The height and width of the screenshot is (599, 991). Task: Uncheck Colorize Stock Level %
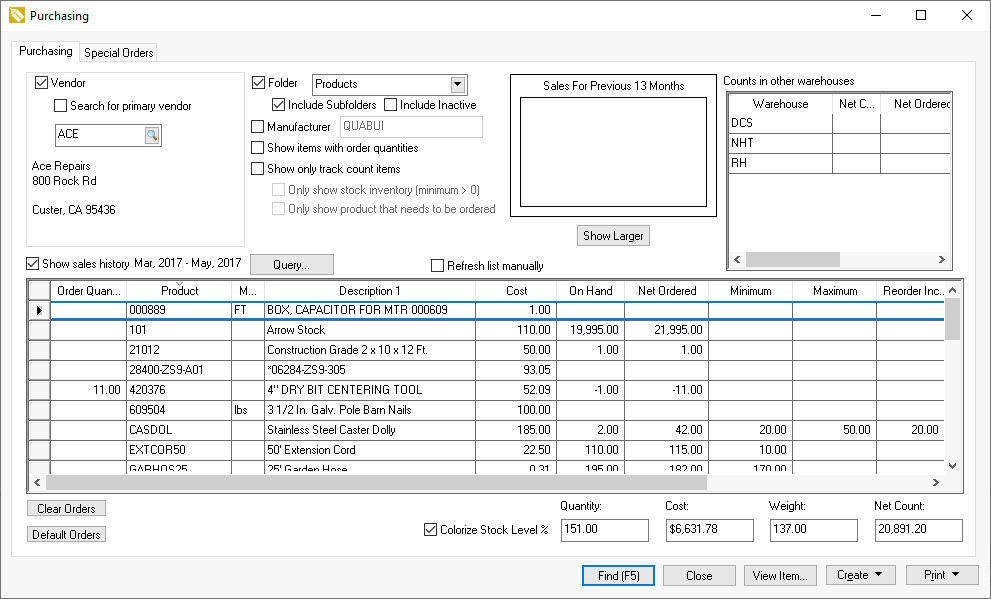(x=430, y=529)
